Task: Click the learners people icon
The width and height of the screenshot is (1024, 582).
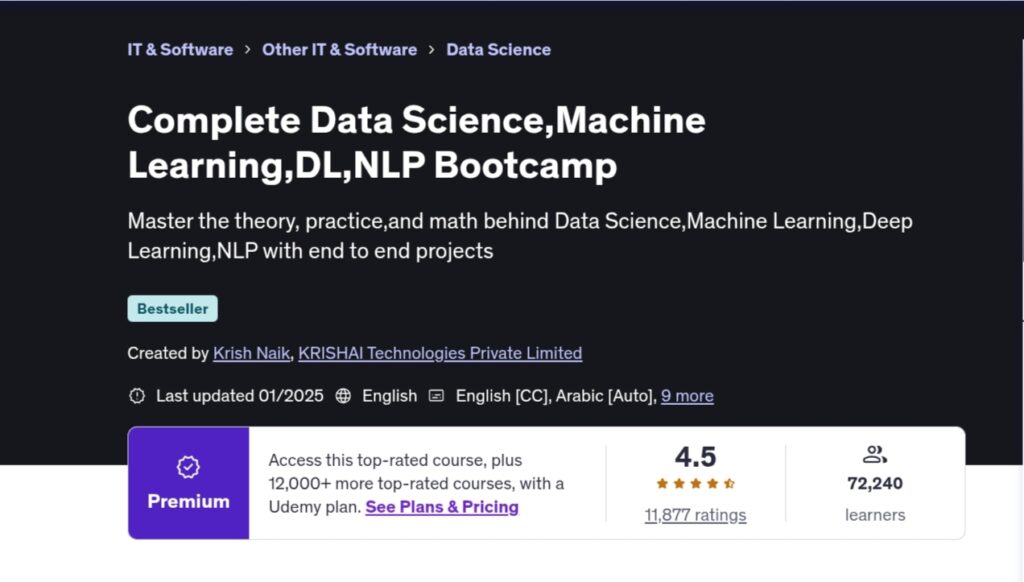Action: pyautogui.click(x=874, y=454)
